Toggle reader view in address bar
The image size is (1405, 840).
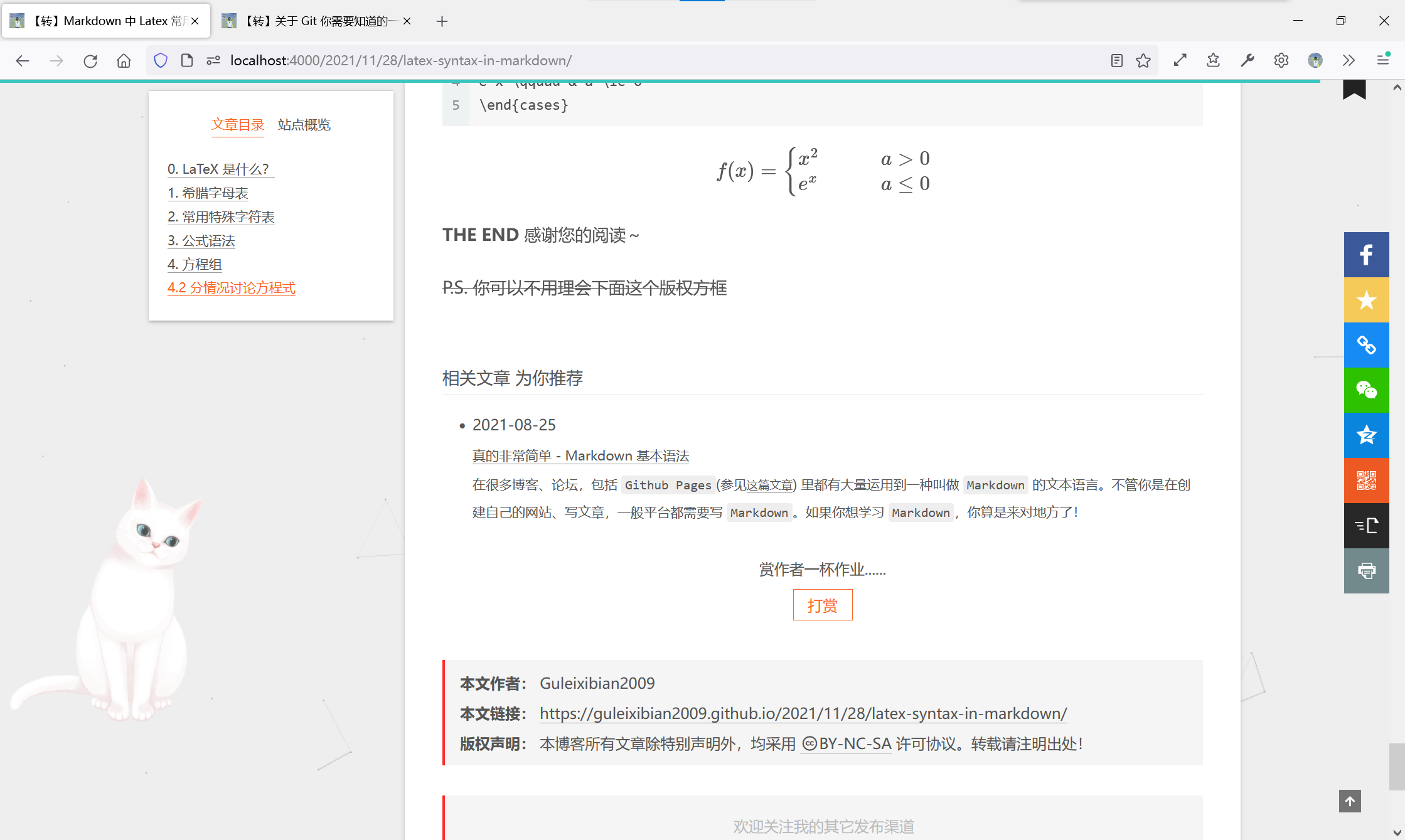pos(1116,60)
